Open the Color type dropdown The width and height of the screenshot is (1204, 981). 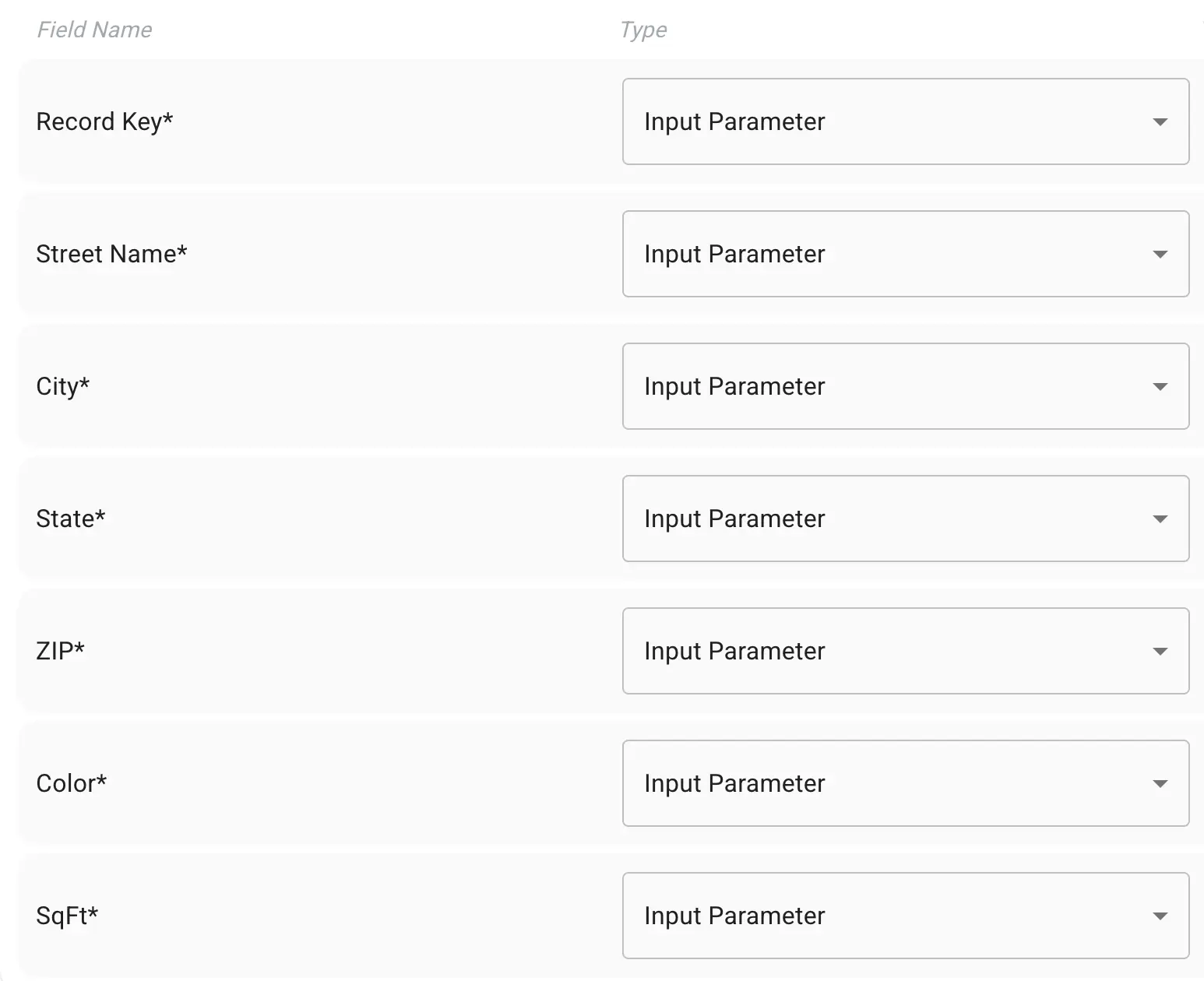[x=905, y=783]
